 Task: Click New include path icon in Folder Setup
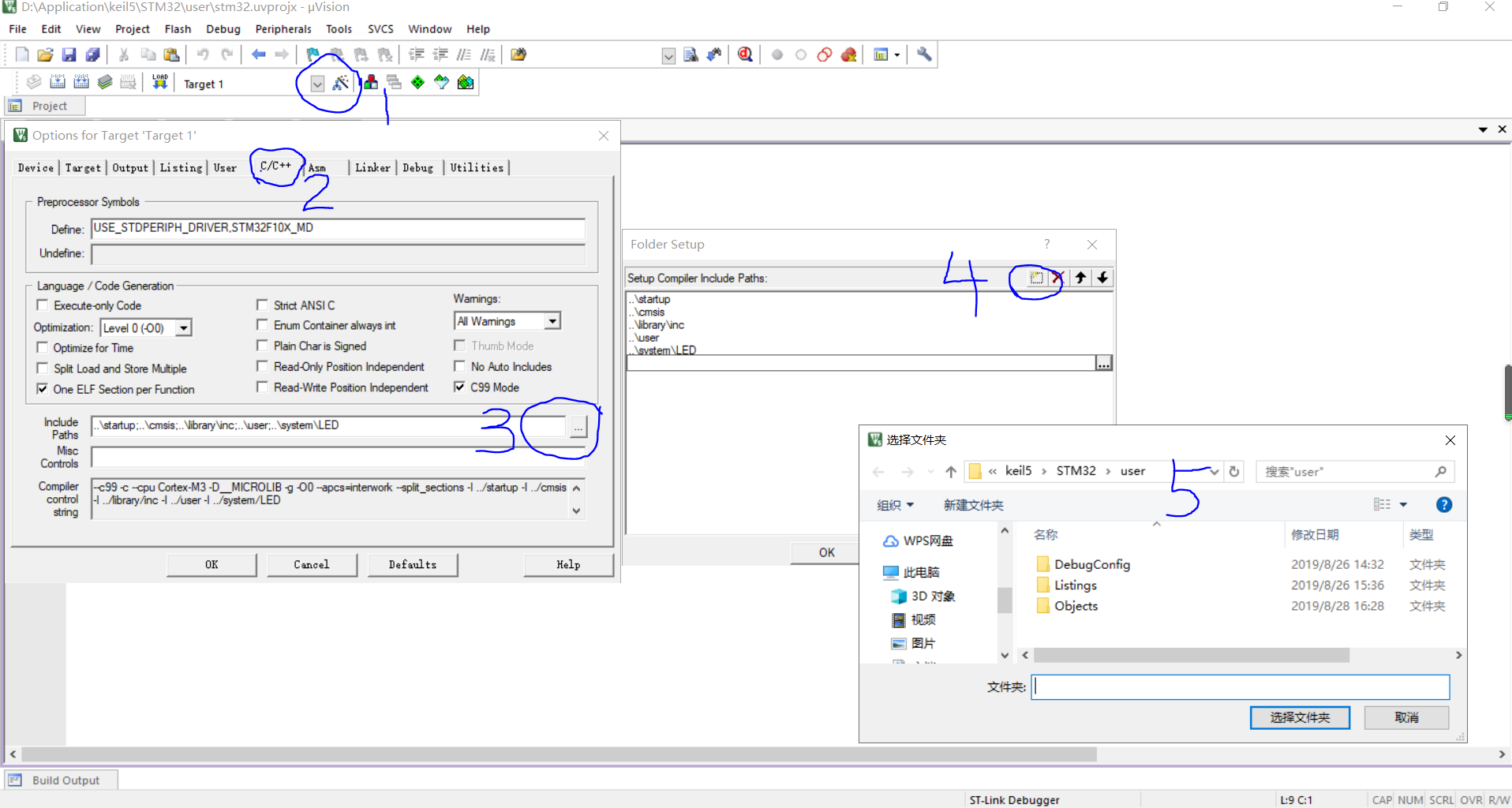(1036, 278)
